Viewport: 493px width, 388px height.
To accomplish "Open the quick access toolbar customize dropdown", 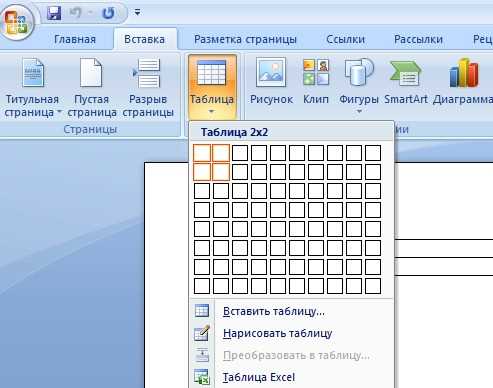I will [x=137, y=13].
